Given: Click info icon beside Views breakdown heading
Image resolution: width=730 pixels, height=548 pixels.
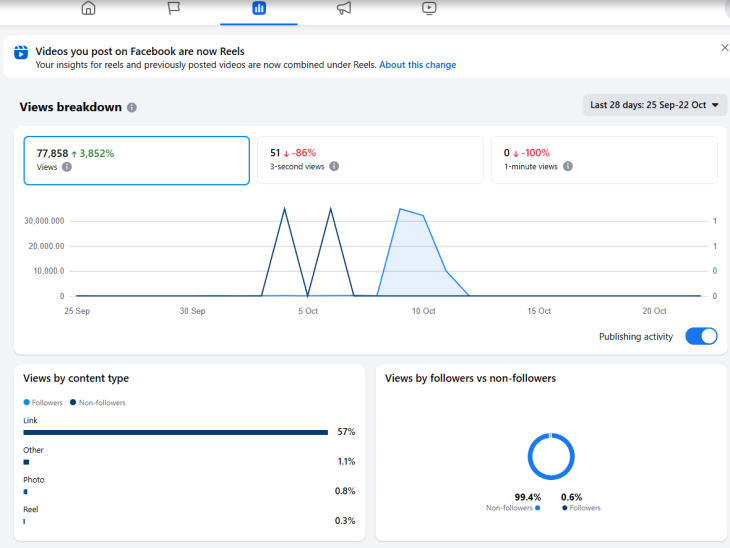Looking at the screenshot, I should [x=132, y=108].
